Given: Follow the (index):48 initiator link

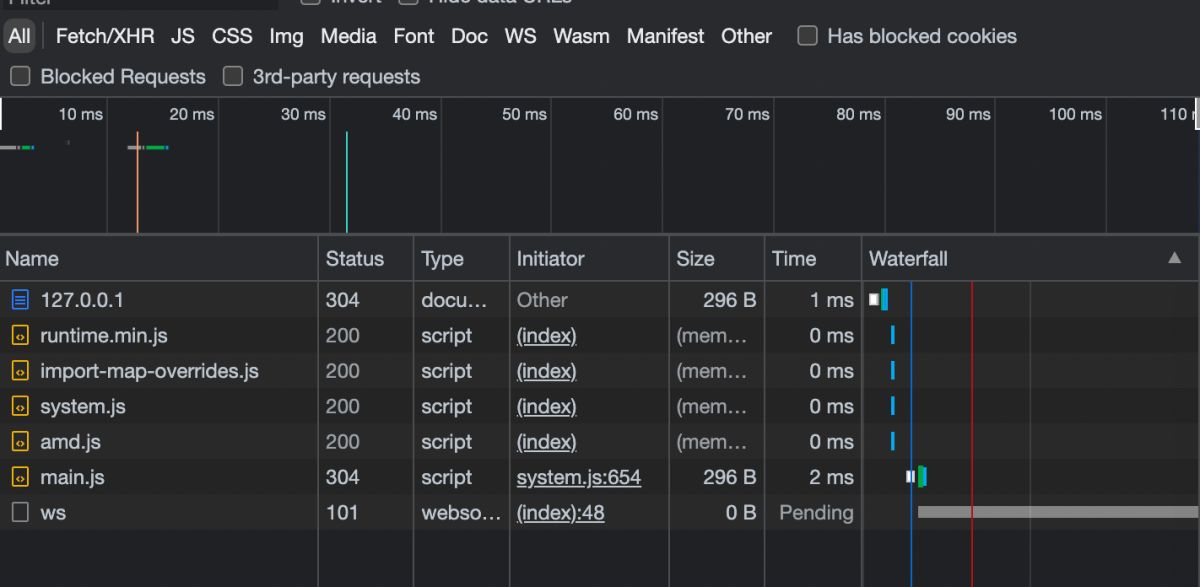Looking at the screenshot, I should point(560,513).
